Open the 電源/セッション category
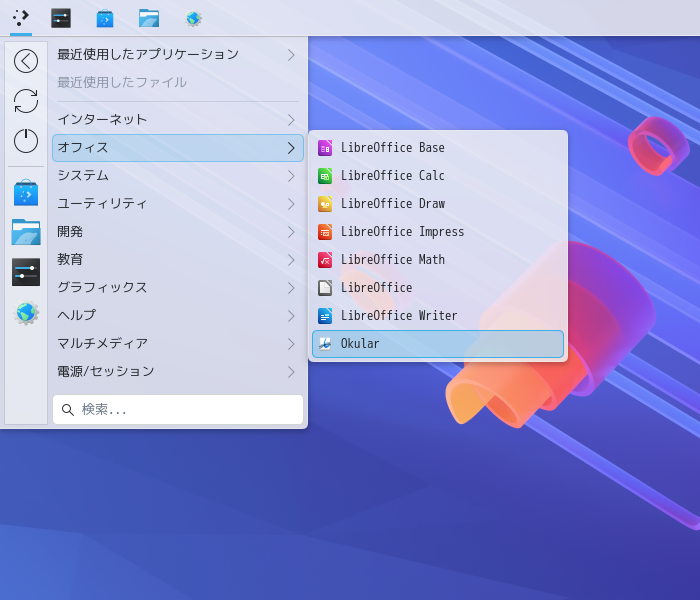The width and height of the screenshot is (700, 600). click(178, 372)
